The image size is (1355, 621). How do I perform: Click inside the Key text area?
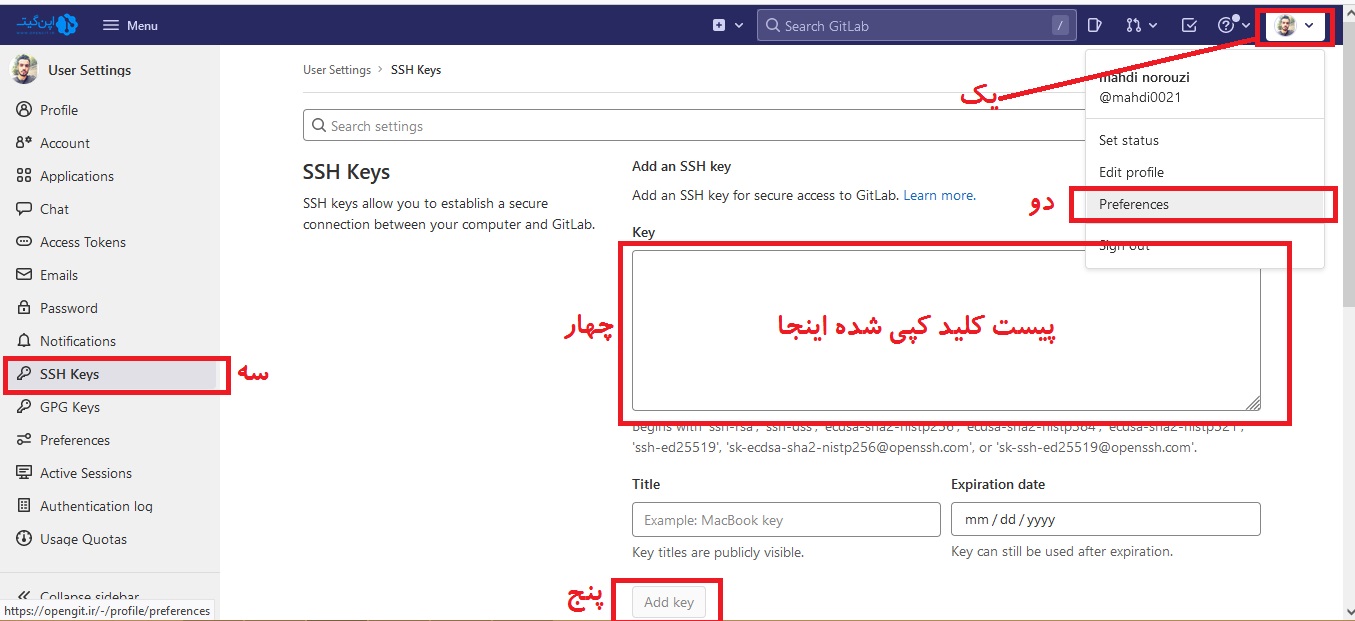tap(946, 331)
